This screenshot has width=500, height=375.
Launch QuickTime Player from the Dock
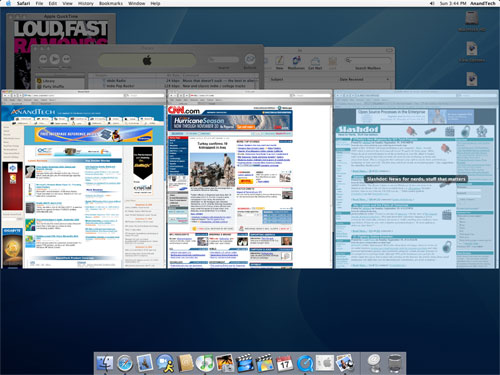coord(305,363)
